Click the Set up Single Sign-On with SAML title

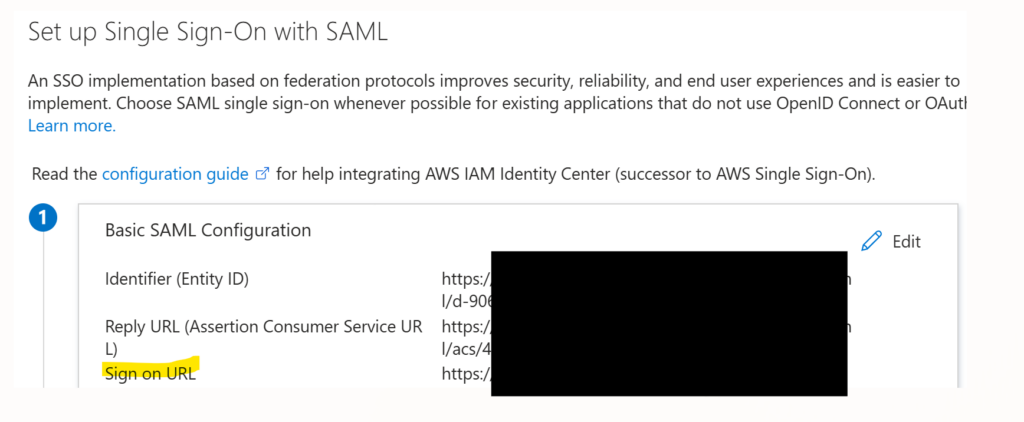pos(208,32)
